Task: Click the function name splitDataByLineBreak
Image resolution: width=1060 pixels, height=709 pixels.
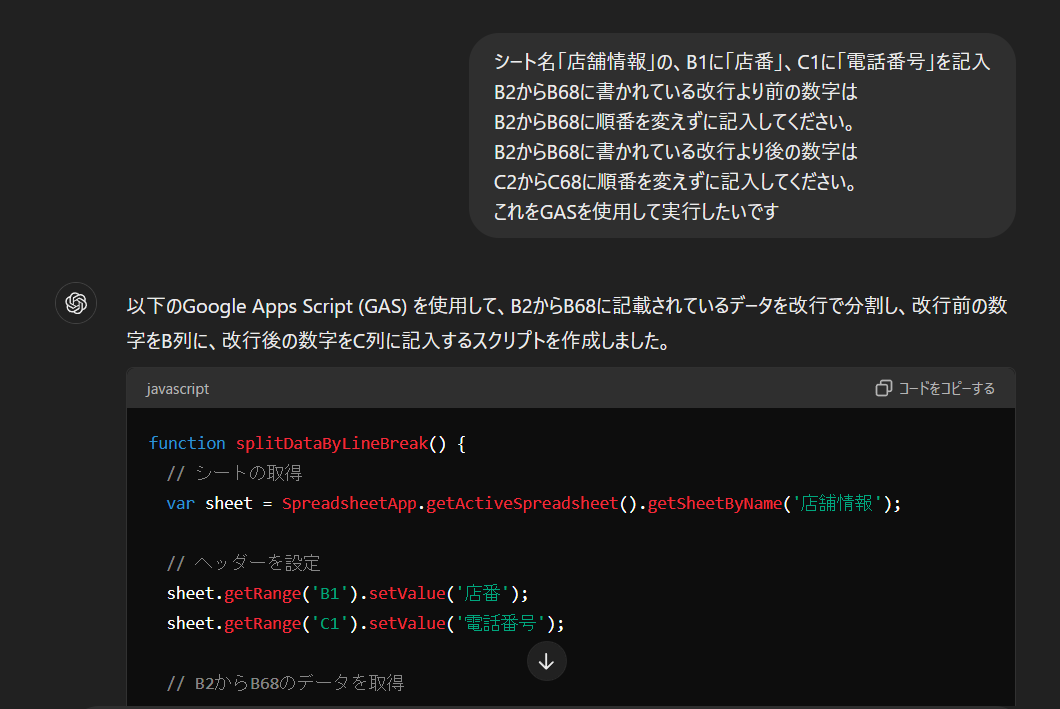Action: [x=332, y=443]
